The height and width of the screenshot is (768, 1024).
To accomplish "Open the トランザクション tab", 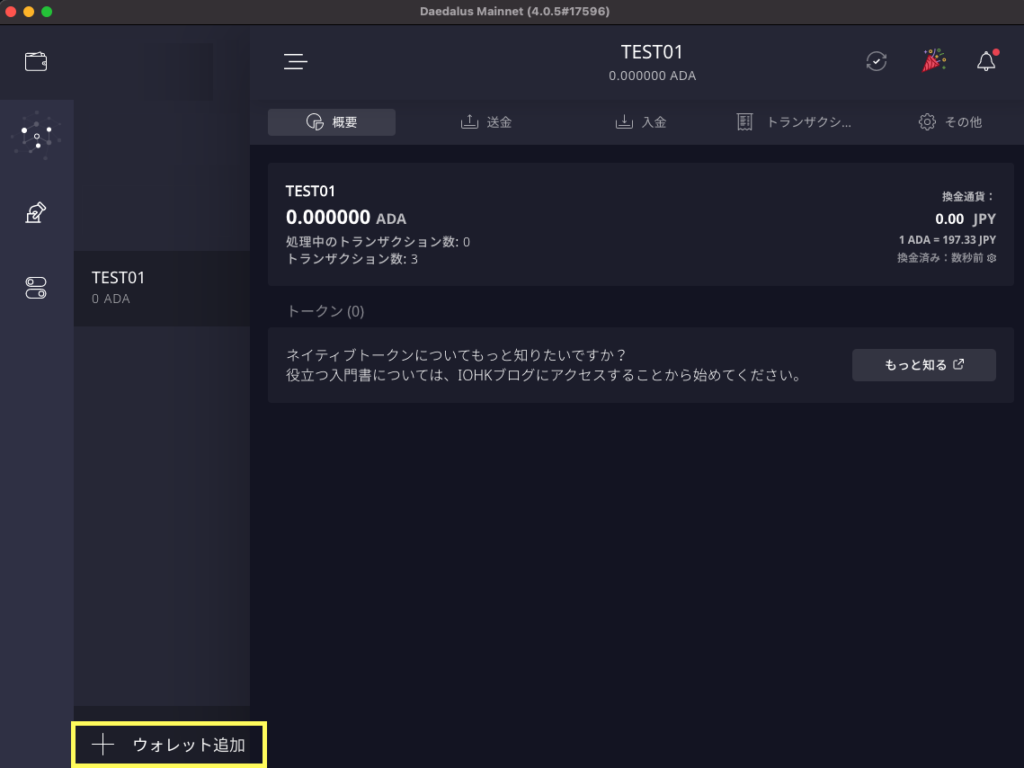I will (795, 122).
